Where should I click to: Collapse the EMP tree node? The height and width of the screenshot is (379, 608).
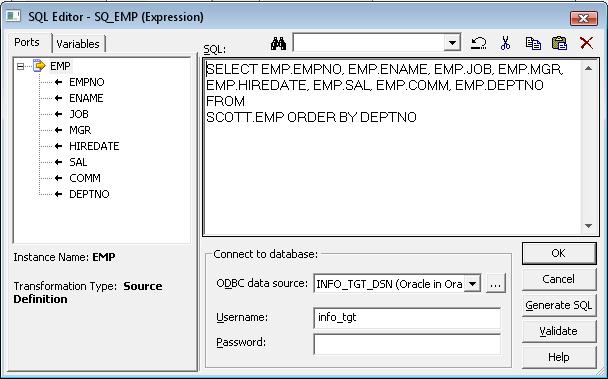pyautogui.click(x=21, y=67)
